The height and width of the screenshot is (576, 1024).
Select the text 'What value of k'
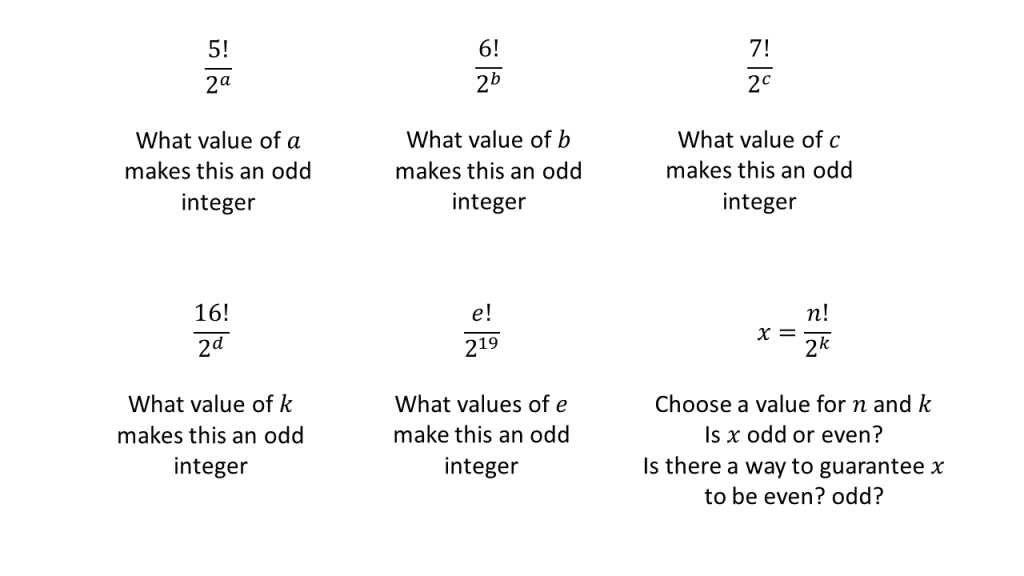211,405
